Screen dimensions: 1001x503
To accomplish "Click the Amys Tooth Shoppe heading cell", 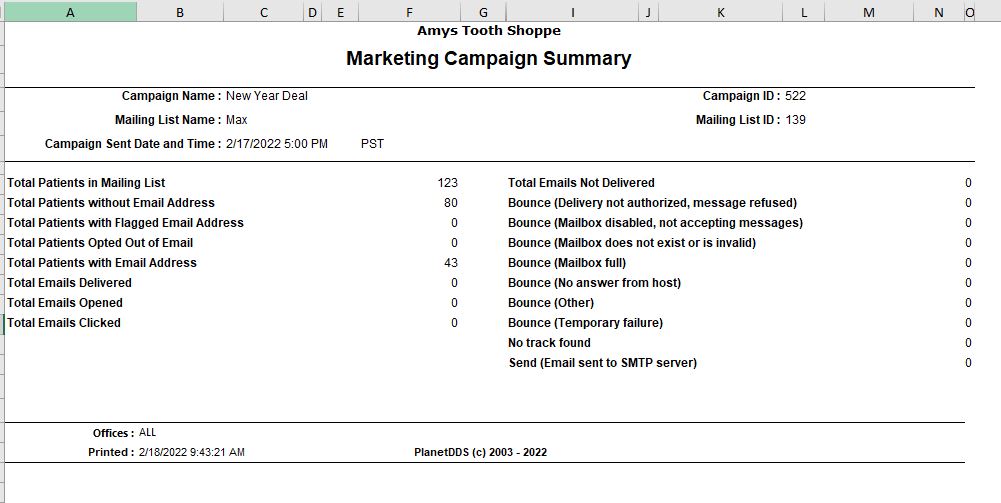I will (489, 31).
